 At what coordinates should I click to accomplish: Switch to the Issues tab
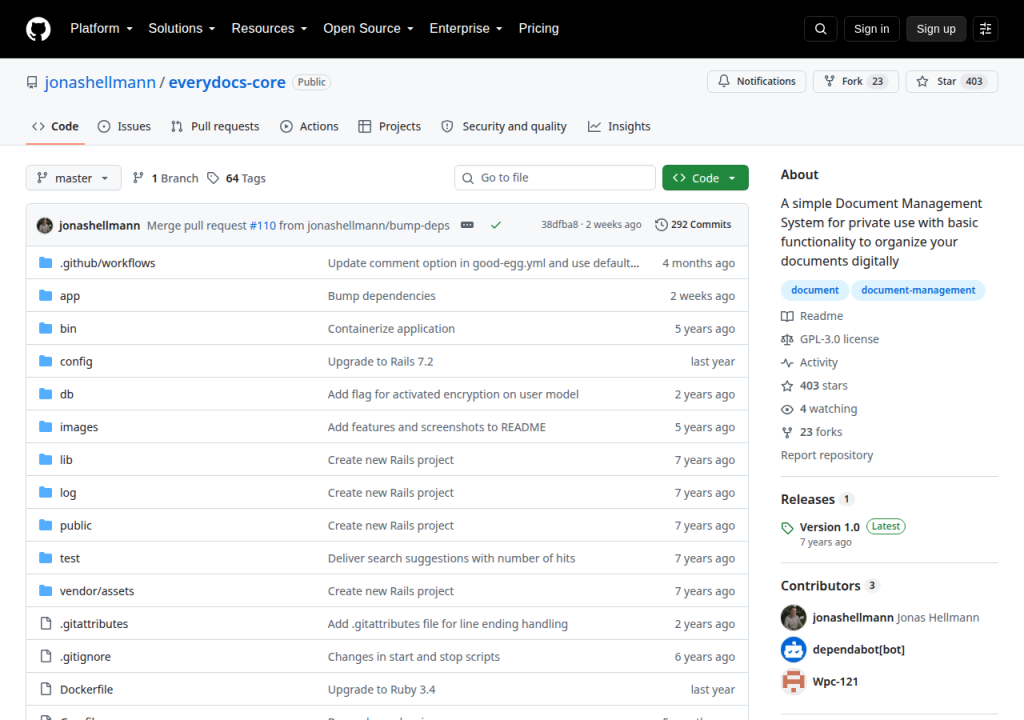tap(124, 127)
